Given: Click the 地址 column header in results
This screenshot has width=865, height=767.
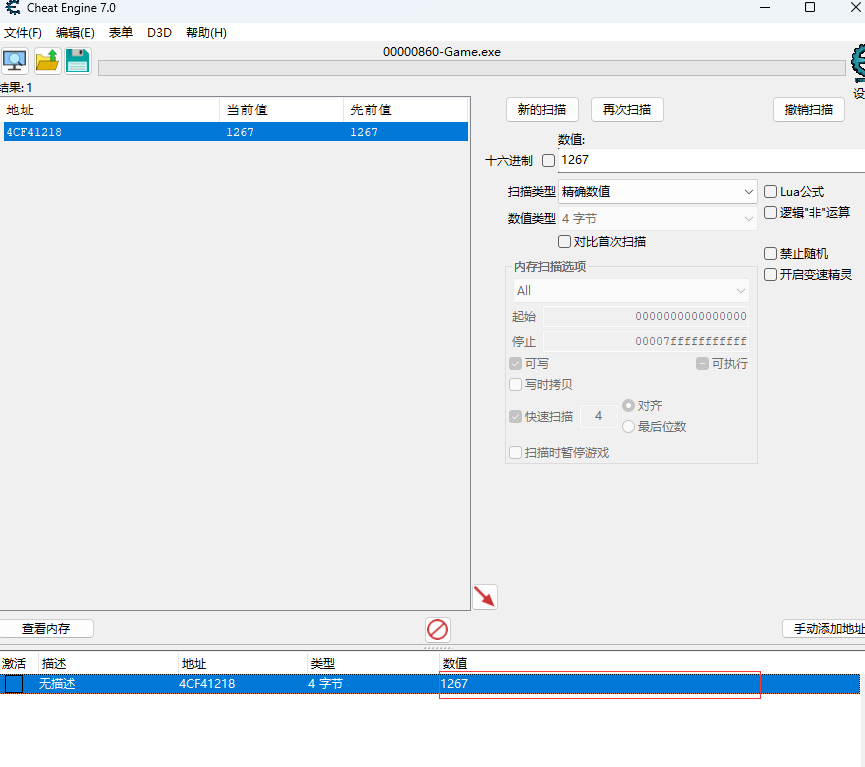Looking at the screenshot, I should pos(110,110).
